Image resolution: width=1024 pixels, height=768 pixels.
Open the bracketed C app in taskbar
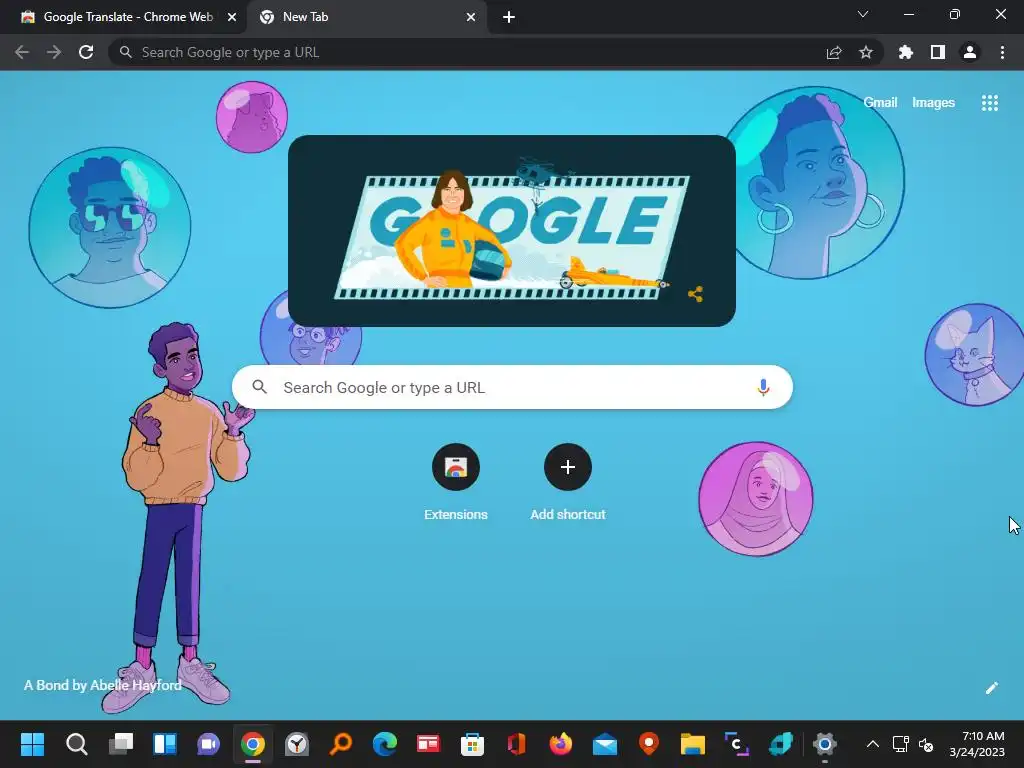click(737, 744)
